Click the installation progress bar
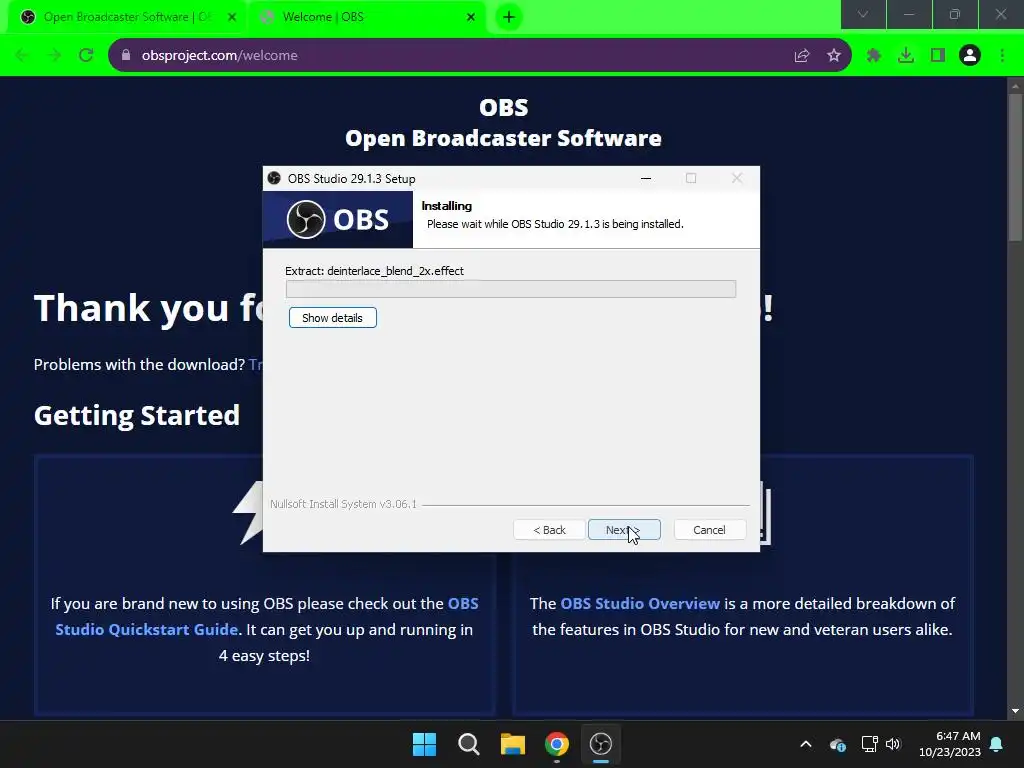 (511, 289)
